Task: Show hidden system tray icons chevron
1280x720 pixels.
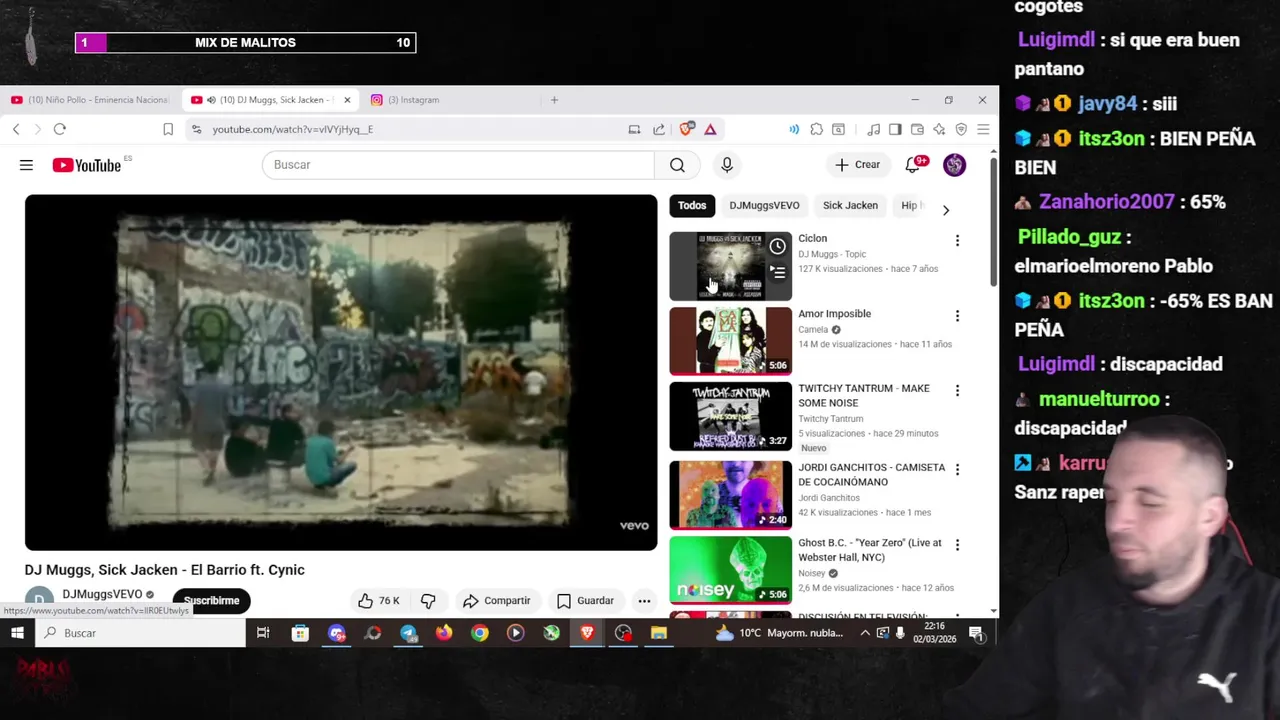Action: coord(865,633)
